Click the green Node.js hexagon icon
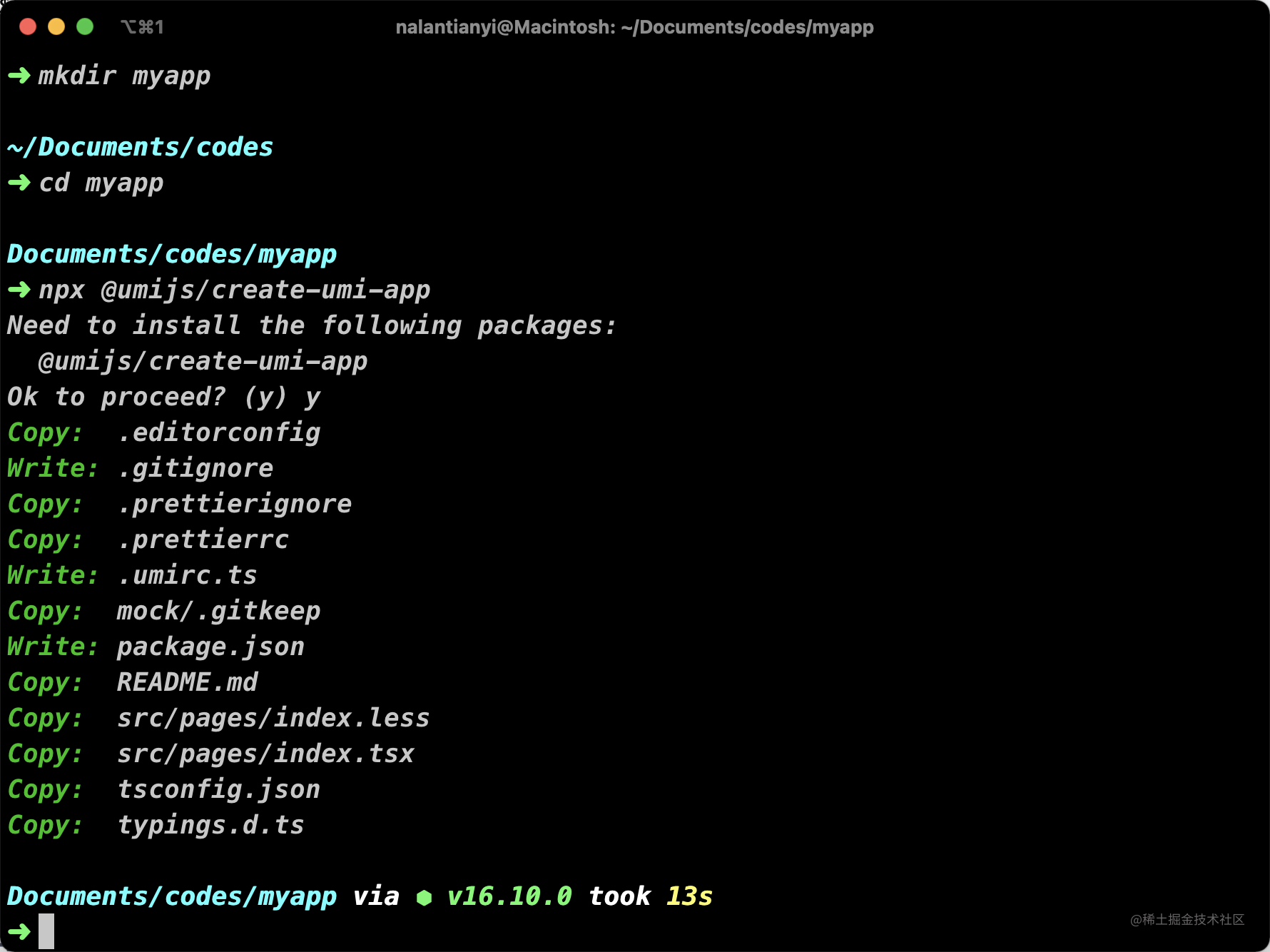Viewport: 1270px width, 952px height. click(x=424, y=897)
